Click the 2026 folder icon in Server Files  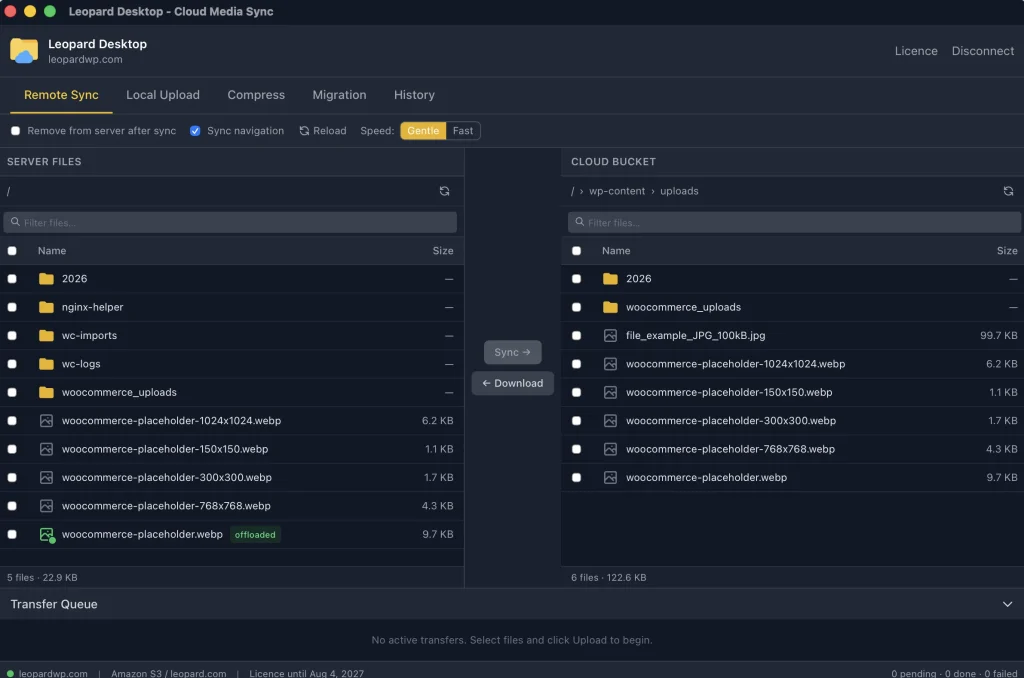[x=46, y=279]
